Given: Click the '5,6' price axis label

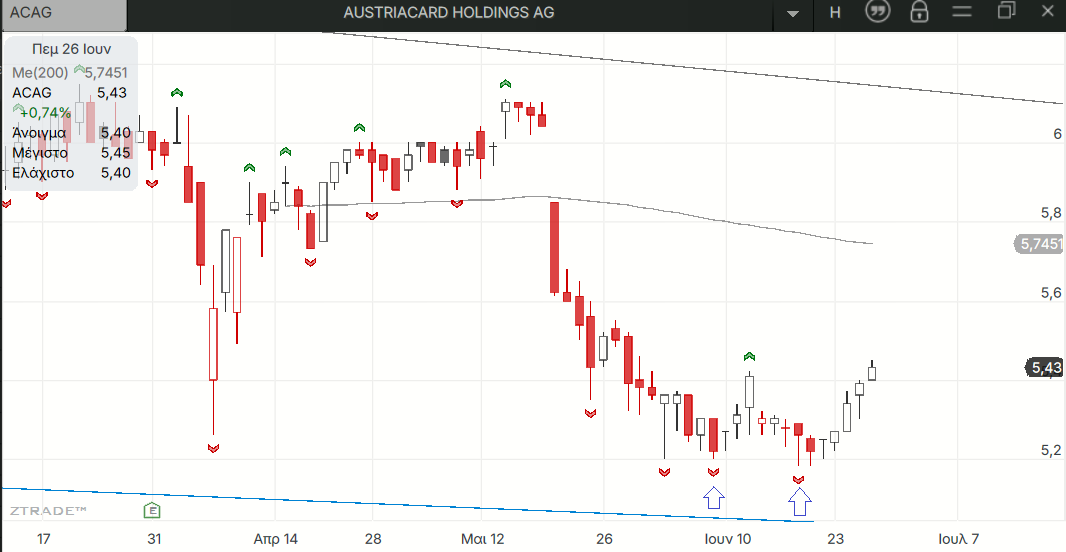Looking at the screenshot, I should pyautogui.click(x=1051, y=293).
